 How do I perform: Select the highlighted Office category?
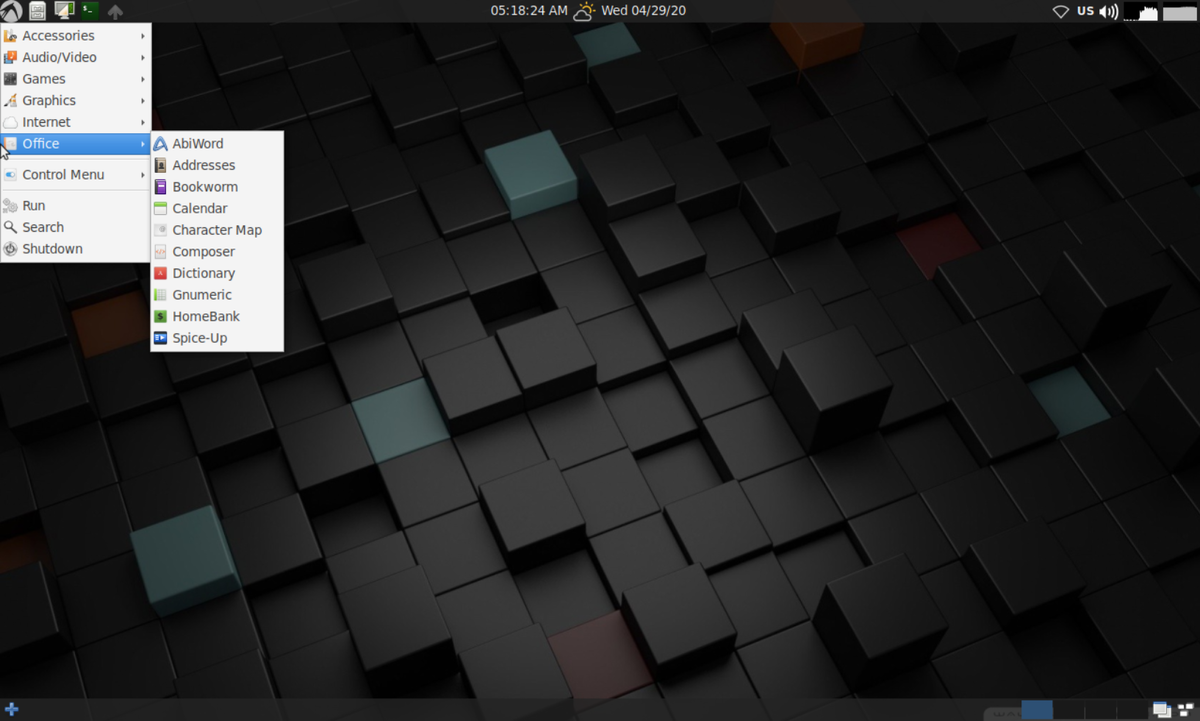tap(76, 144)
